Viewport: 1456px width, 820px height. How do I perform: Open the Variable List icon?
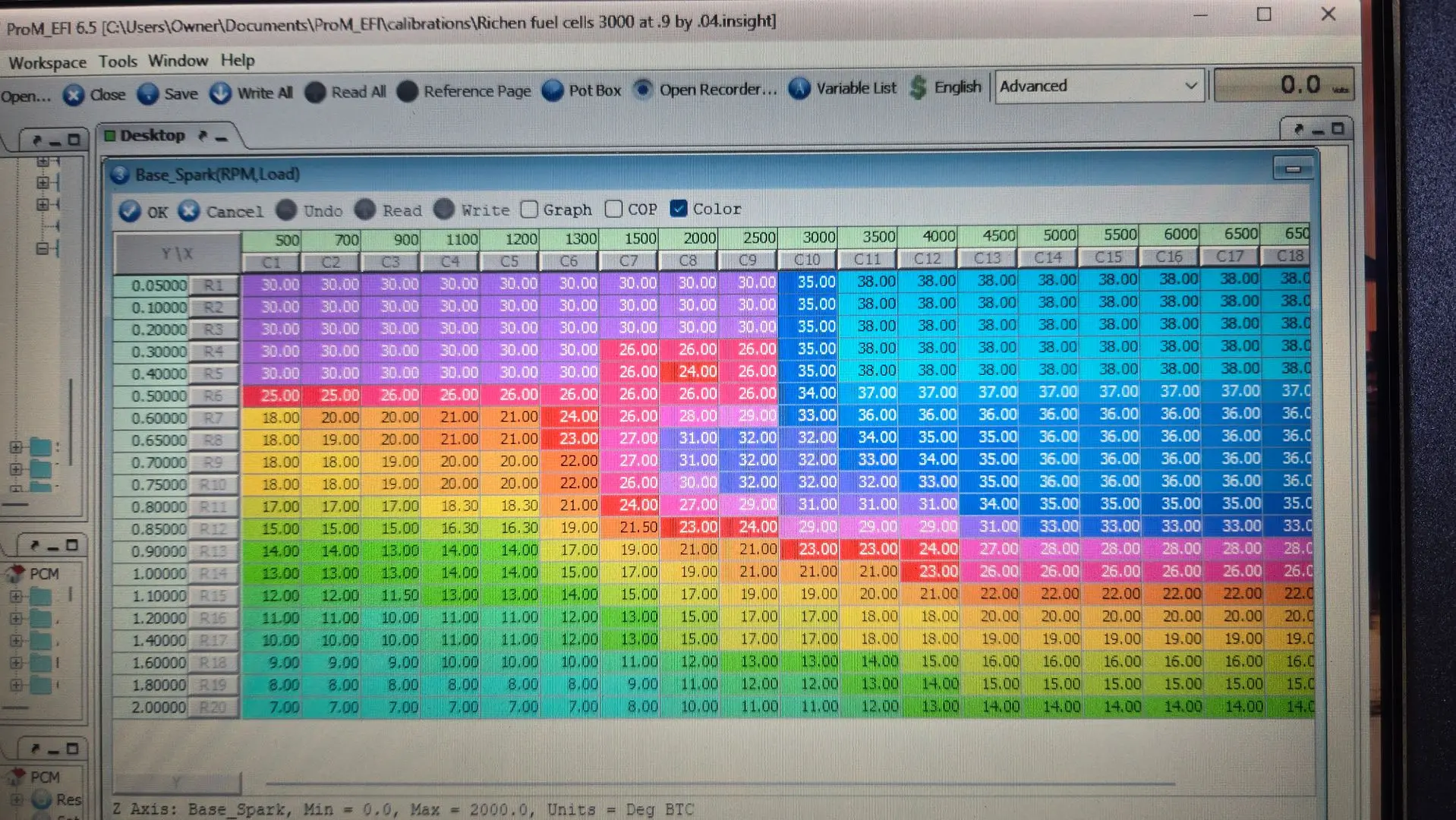[799, 88]
